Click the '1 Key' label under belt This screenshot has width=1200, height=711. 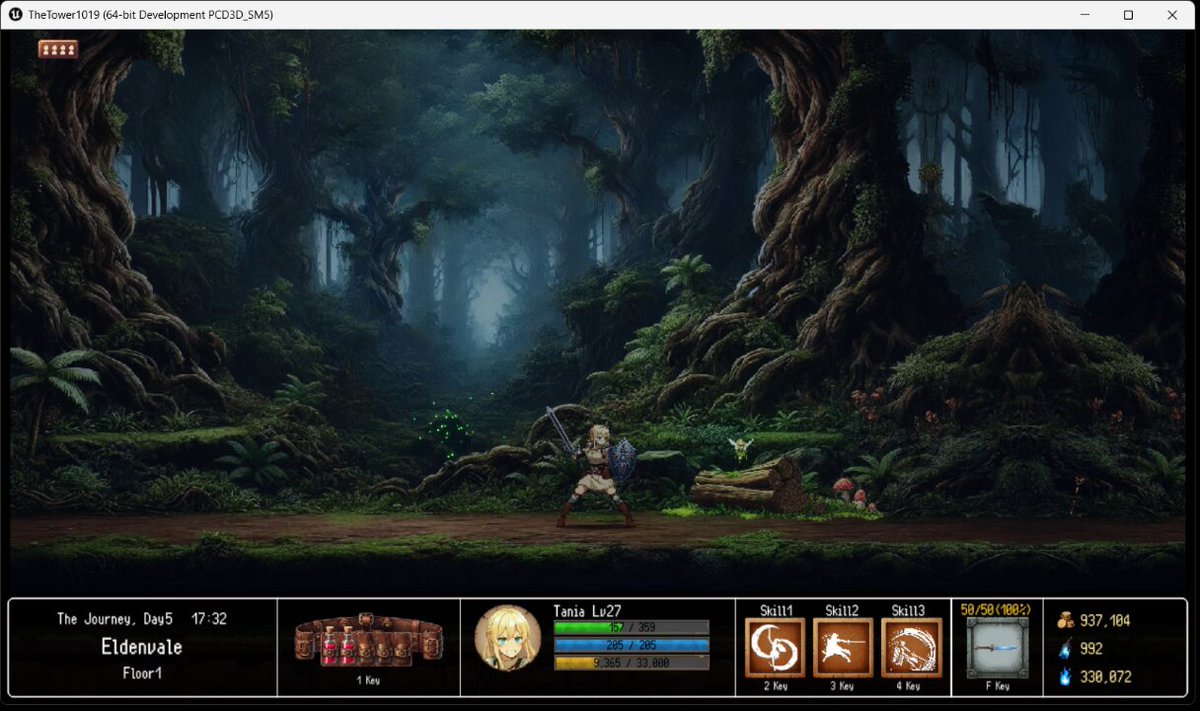point(369,680)
